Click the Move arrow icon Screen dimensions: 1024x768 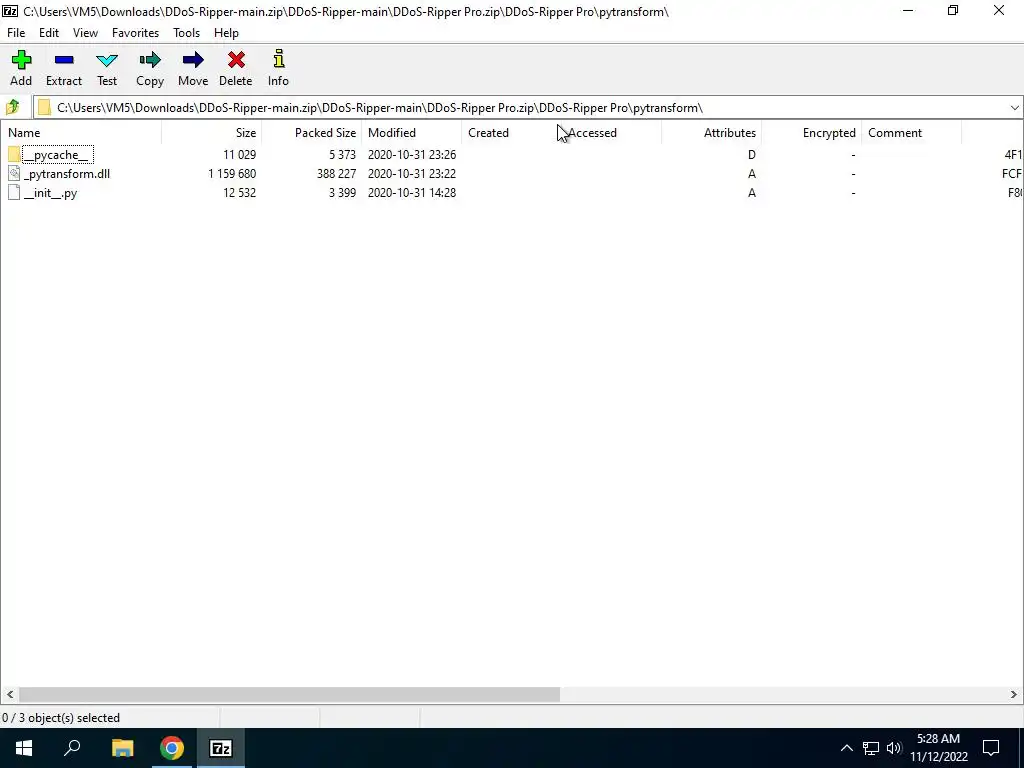[193, 61]
